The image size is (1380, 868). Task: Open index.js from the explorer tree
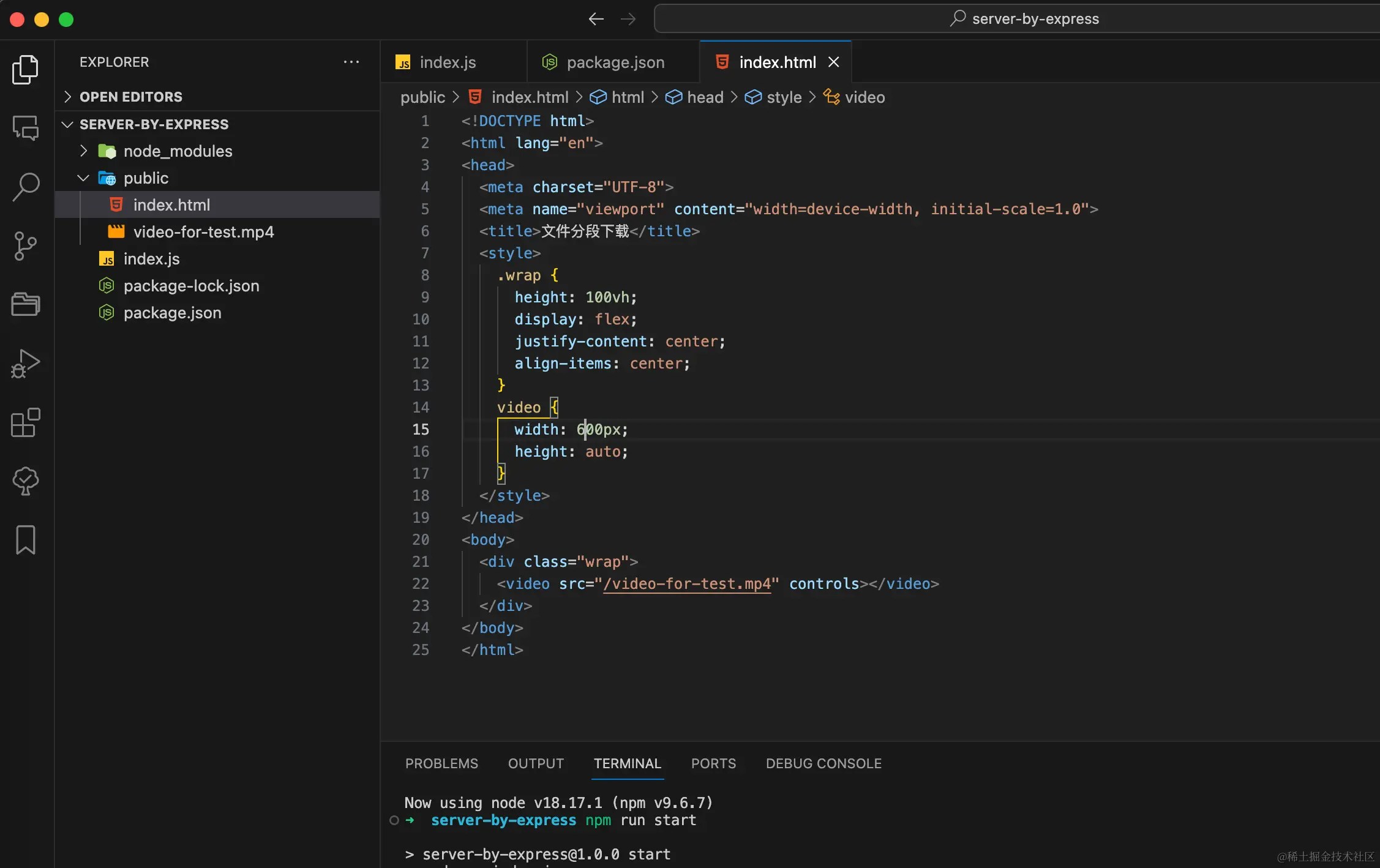point(217,258)
